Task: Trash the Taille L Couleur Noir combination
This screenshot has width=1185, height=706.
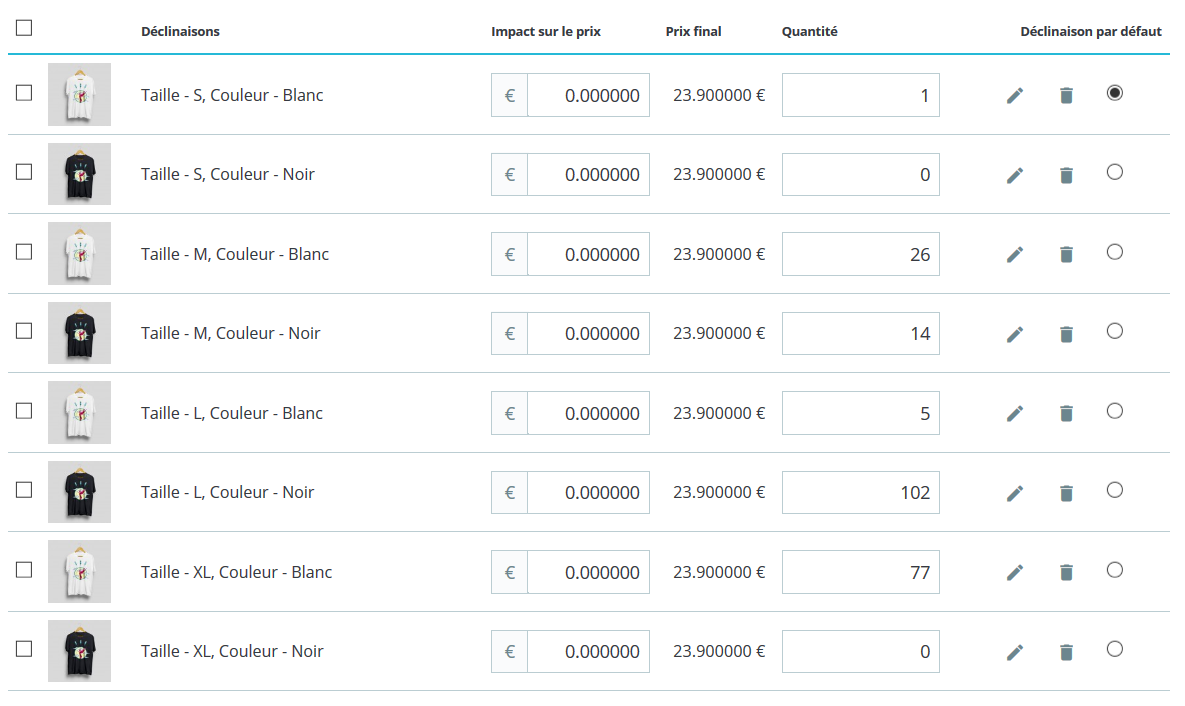Action: (x=1066, y=493)
